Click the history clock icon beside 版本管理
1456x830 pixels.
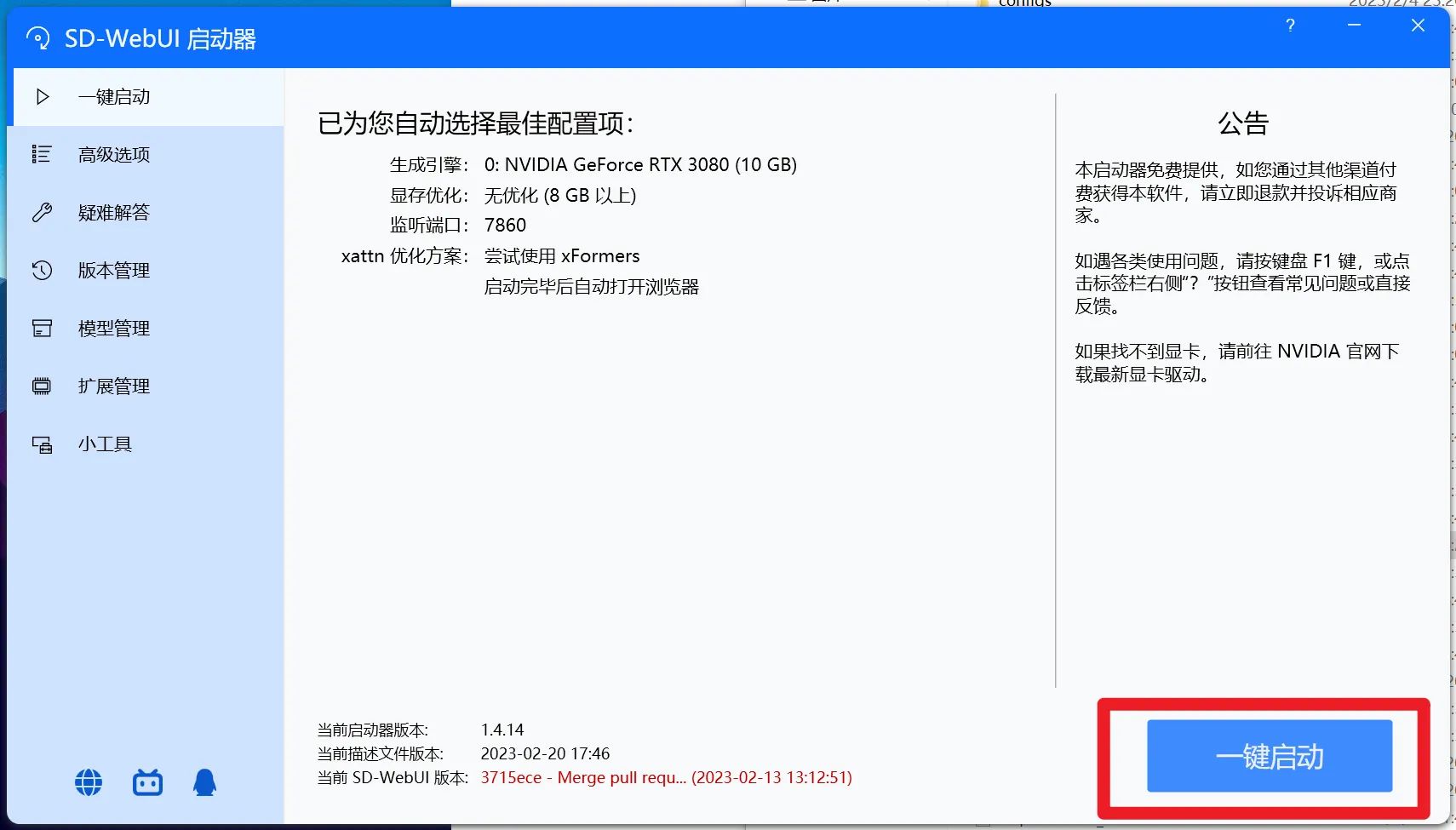pyautogui.click(x=42, y=270)
